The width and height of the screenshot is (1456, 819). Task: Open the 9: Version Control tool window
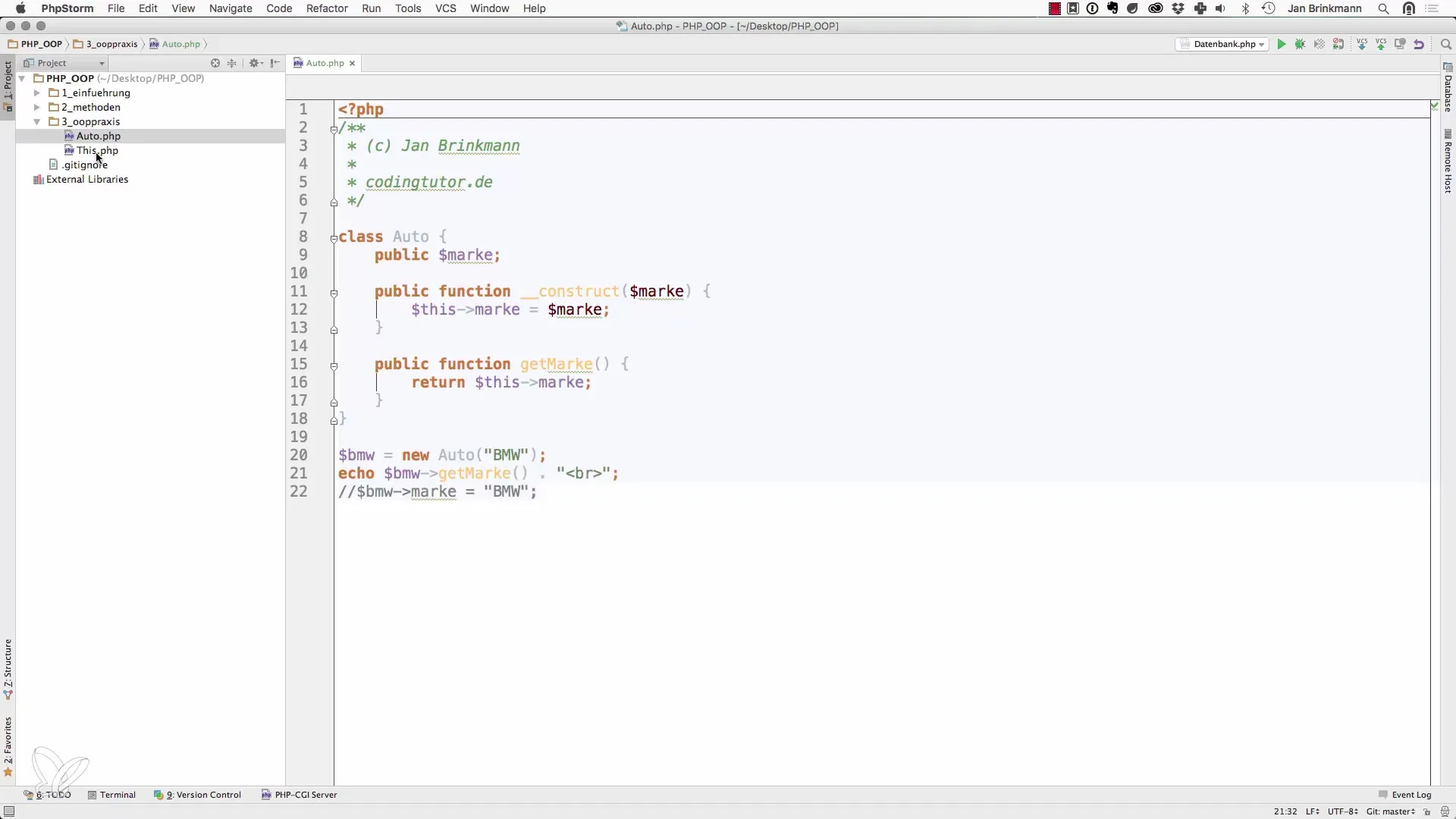197,795
